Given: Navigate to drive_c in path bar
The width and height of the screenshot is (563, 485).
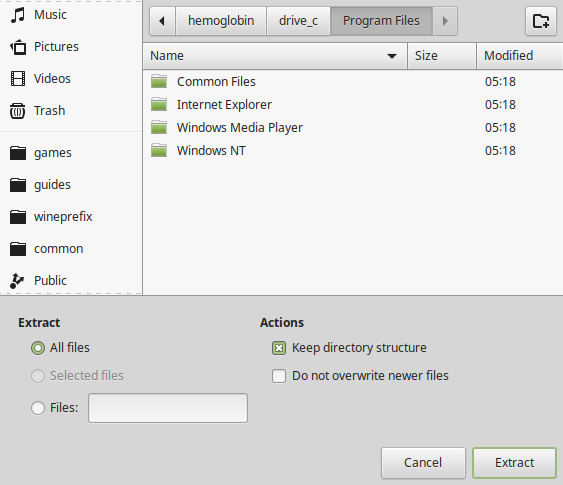Looking at the screenshot, I should [298, 21].
